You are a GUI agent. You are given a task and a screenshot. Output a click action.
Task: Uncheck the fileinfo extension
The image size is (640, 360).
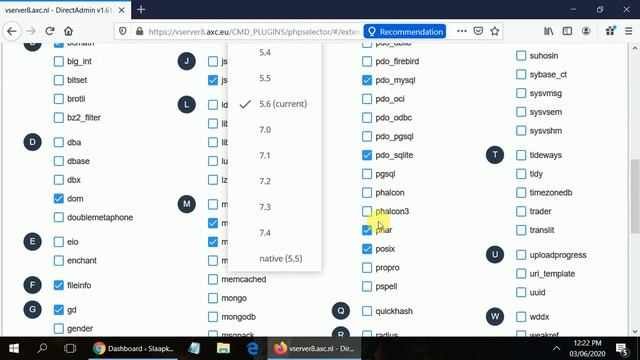tap(59, 285)
